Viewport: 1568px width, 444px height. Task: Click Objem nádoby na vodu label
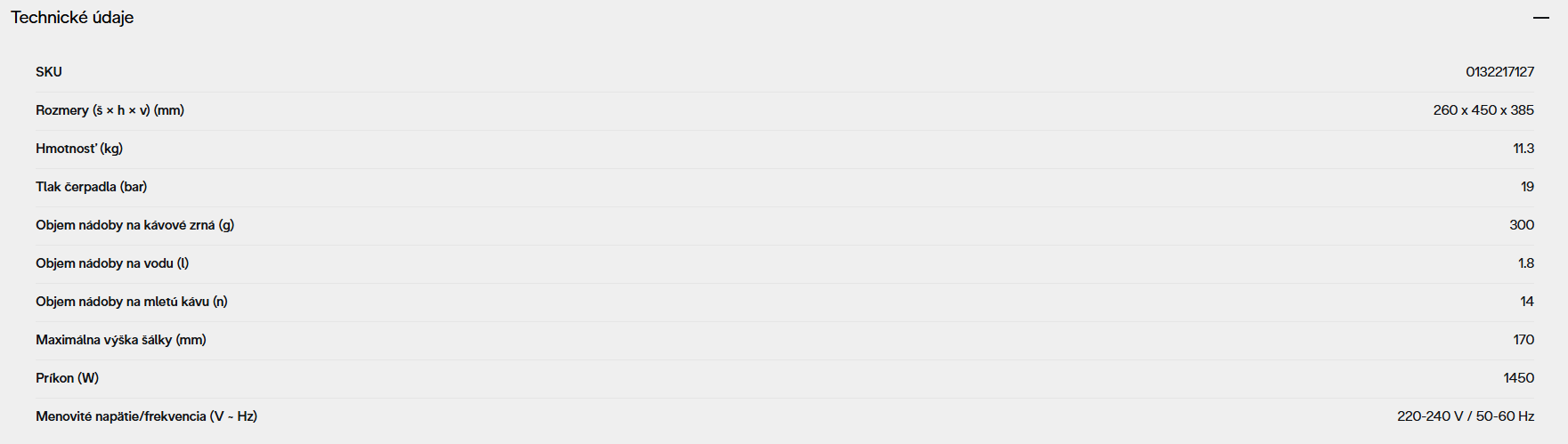click(x=112, y=263)
